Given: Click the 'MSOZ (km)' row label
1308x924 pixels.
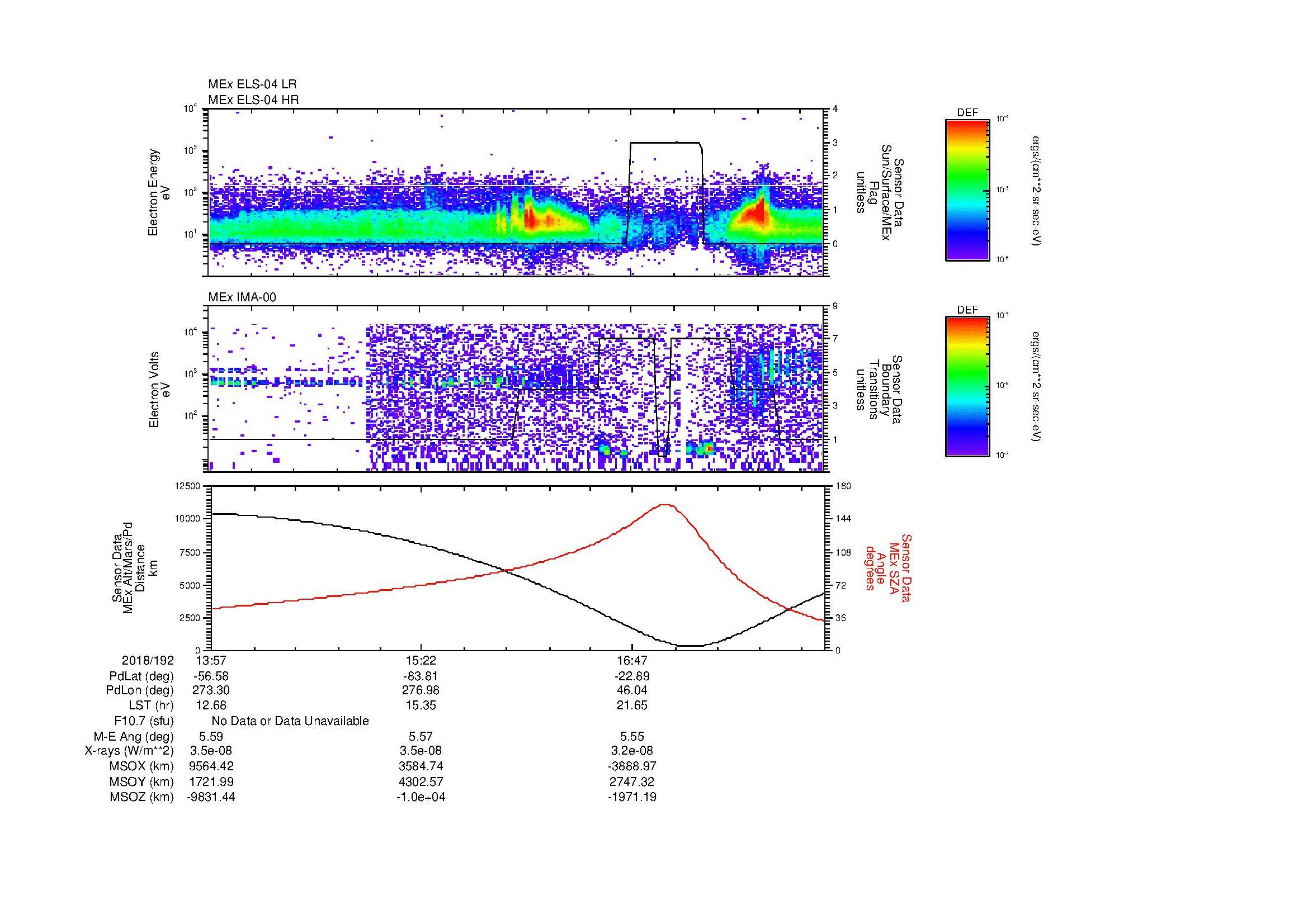Looking at the screenshot, I should click(x=142, y=797).
